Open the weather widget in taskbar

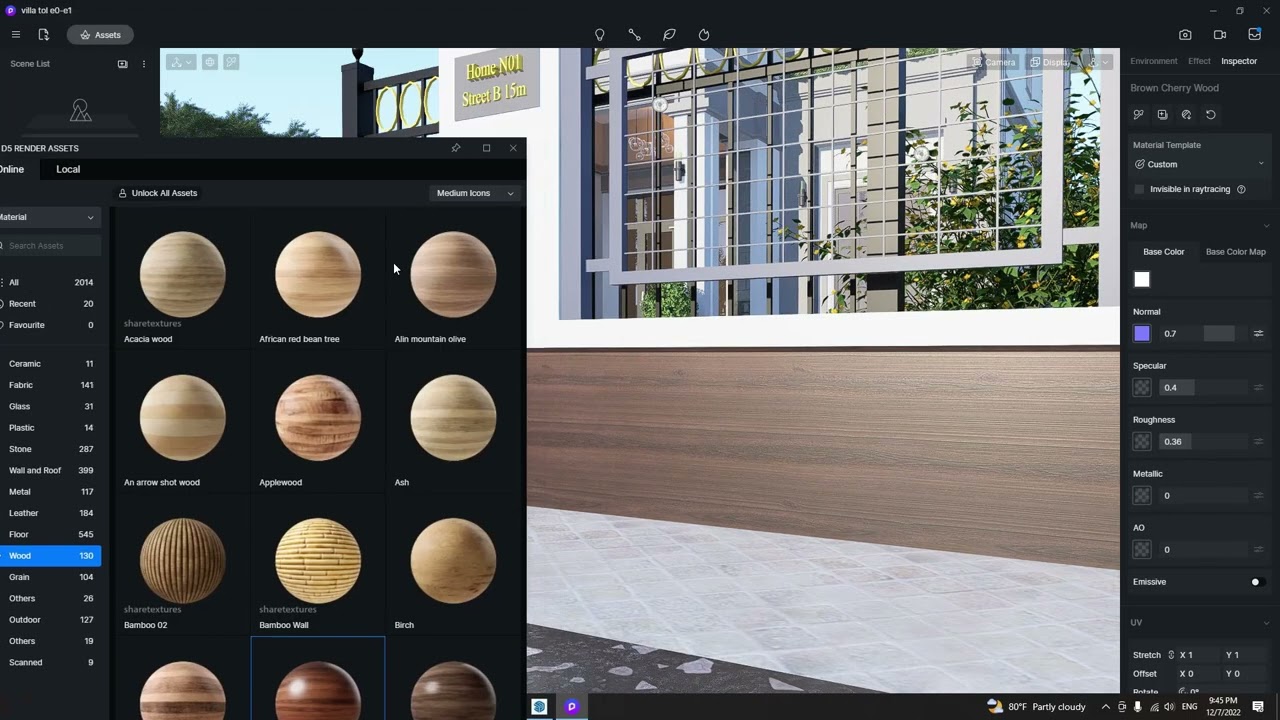[x=1036, y=707]
